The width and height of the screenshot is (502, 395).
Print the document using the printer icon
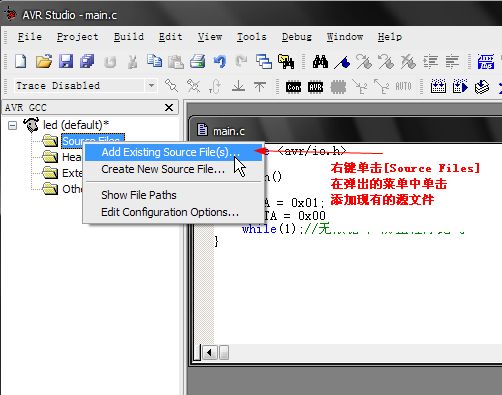coord(198,62)
